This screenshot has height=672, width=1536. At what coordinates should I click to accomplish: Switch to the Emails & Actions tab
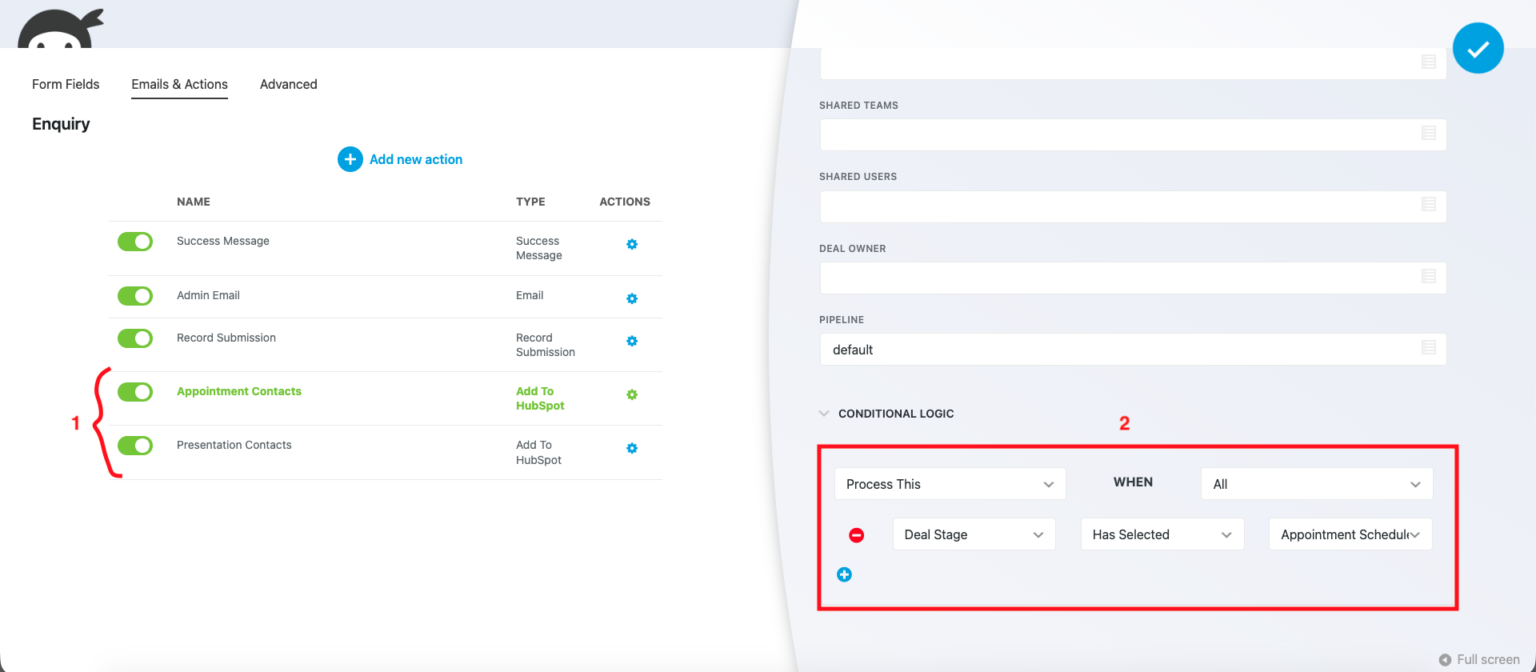[180, 84]
